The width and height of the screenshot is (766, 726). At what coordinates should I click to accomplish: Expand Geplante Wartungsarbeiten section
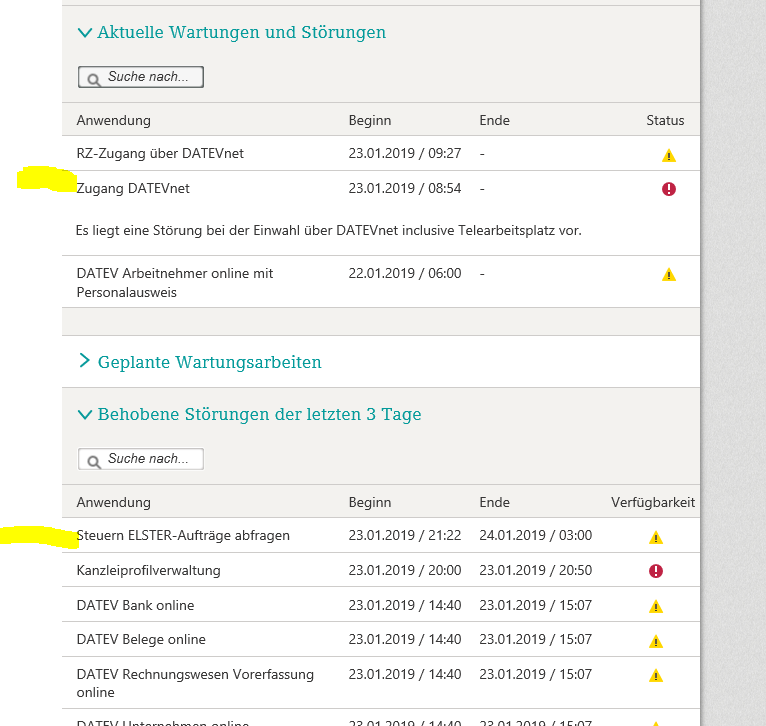[85, 362]
